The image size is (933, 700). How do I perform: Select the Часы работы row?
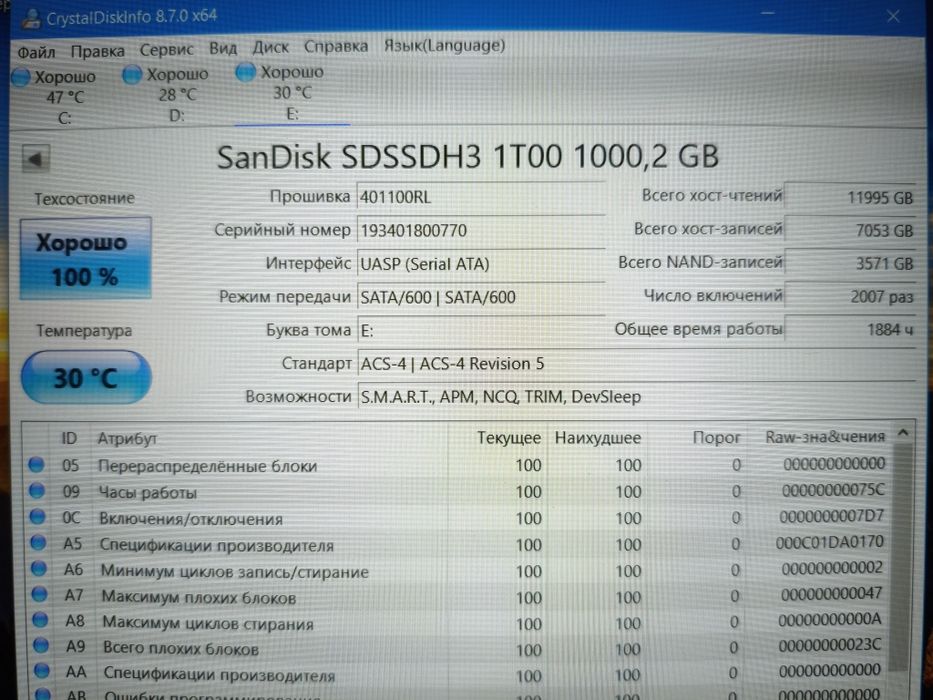click(x=458, y=492)
